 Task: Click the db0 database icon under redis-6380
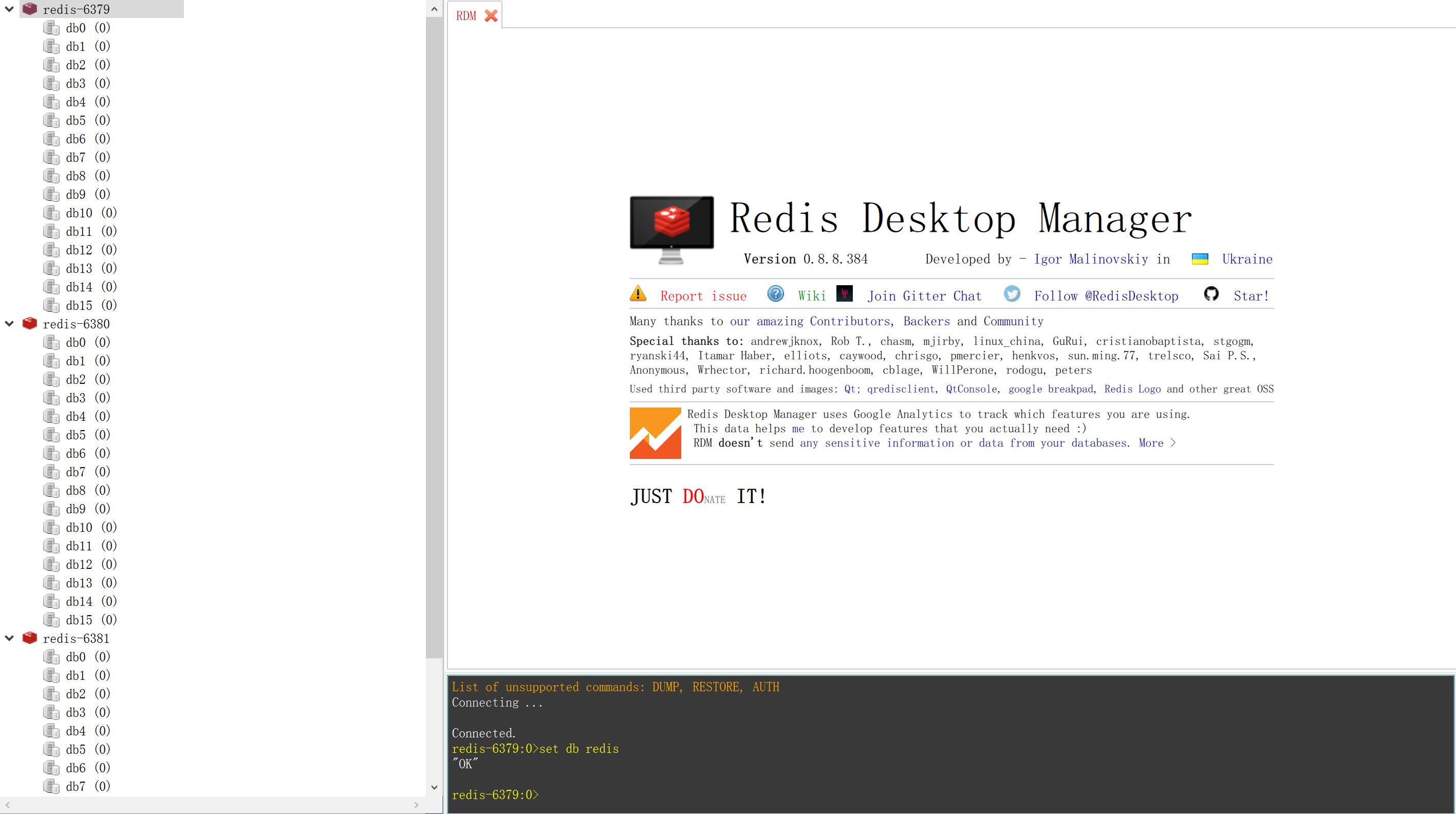51,342
